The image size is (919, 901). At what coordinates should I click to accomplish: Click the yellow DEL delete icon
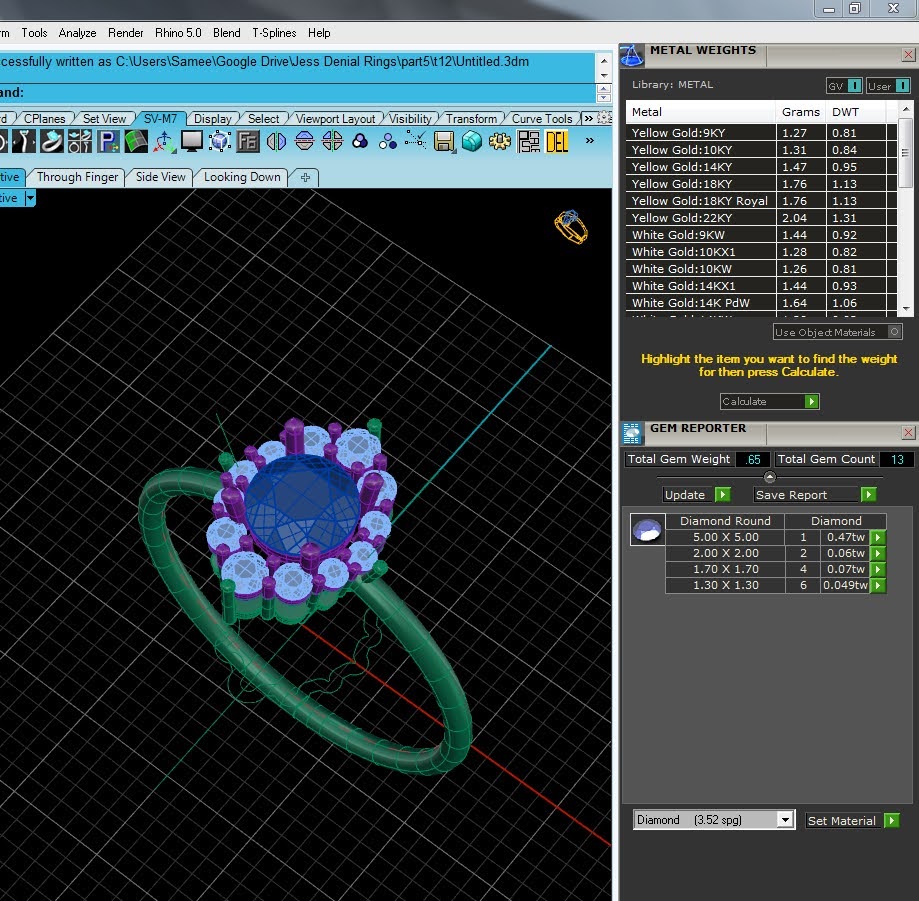557,141
